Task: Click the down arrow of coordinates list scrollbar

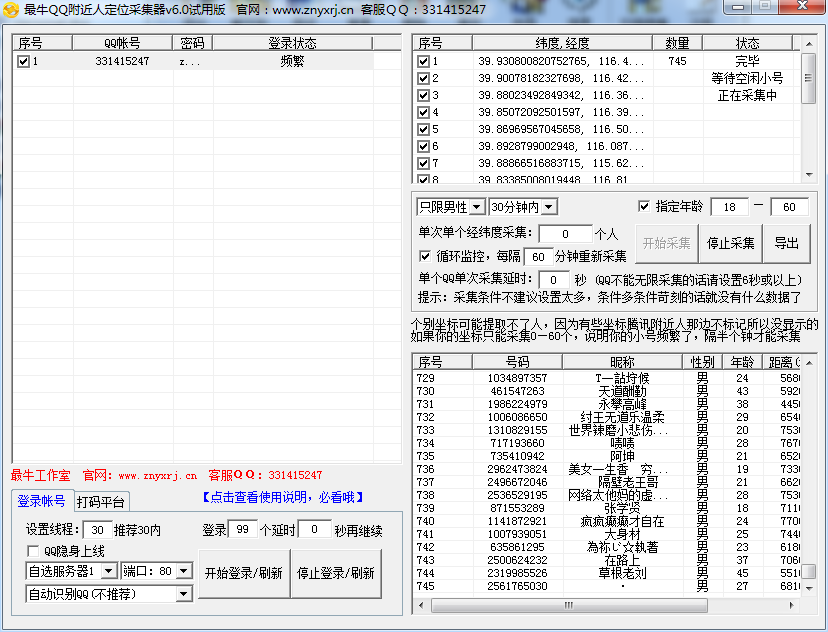Action: (809, 175)
